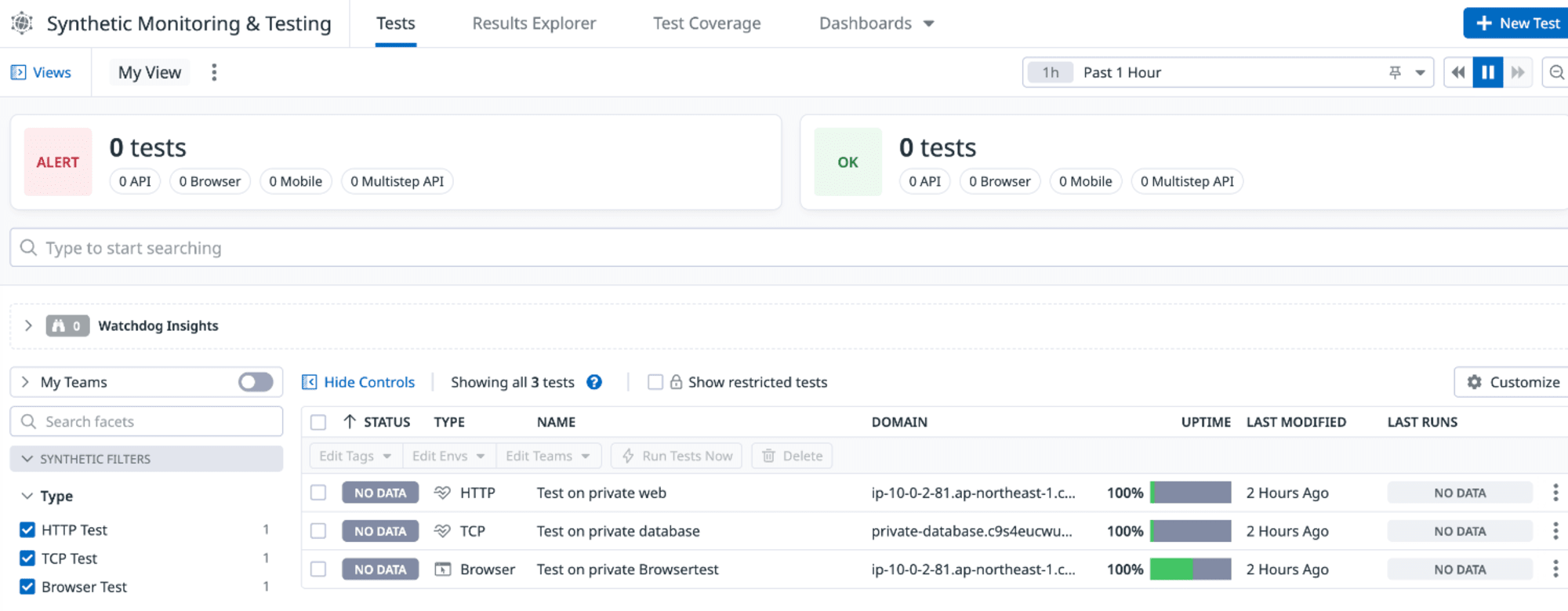
Task: Open the Dashboards dropdown
Action: pos(877,24)
